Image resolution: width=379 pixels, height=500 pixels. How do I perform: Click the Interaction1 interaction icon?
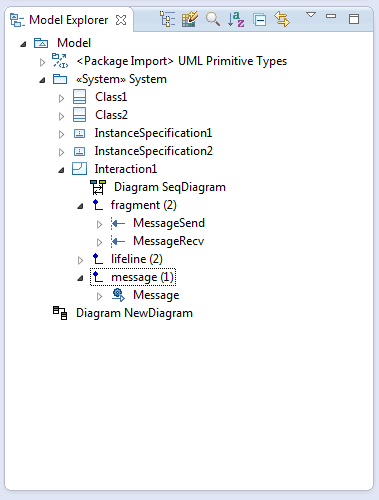pyautogui.click(x=79, y=169)
